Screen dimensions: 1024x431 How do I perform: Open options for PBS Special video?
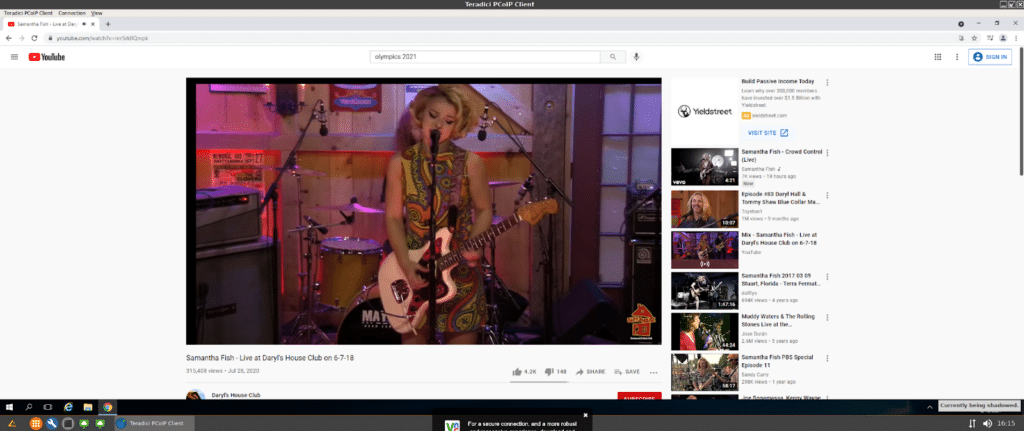pyautogui.click(x=827, y=358)
